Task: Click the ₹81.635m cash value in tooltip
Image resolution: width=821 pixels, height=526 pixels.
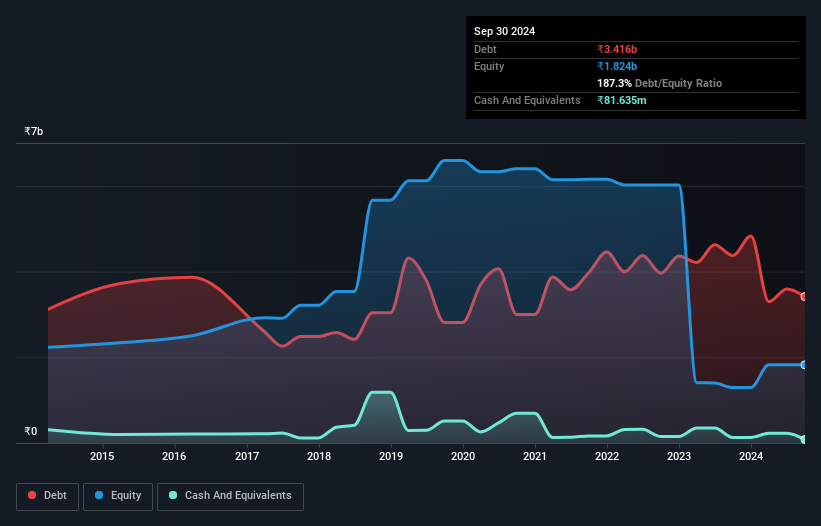Action: pyautogui.click(x=622, y=100)
